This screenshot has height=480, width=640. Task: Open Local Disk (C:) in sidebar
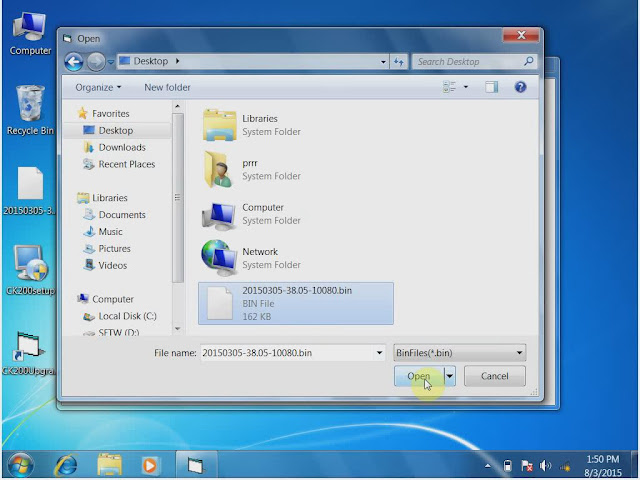point(127,316)
